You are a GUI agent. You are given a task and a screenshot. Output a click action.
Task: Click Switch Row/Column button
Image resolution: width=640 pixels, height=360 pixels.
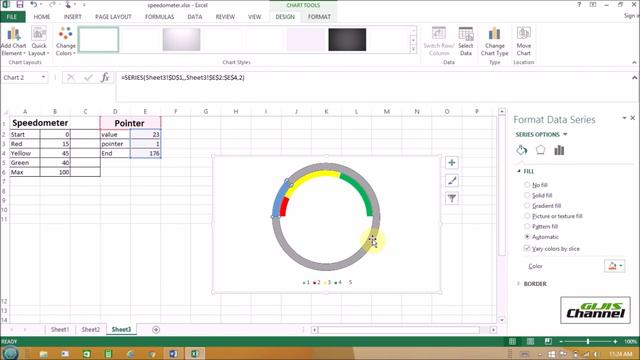coord(439,41)
